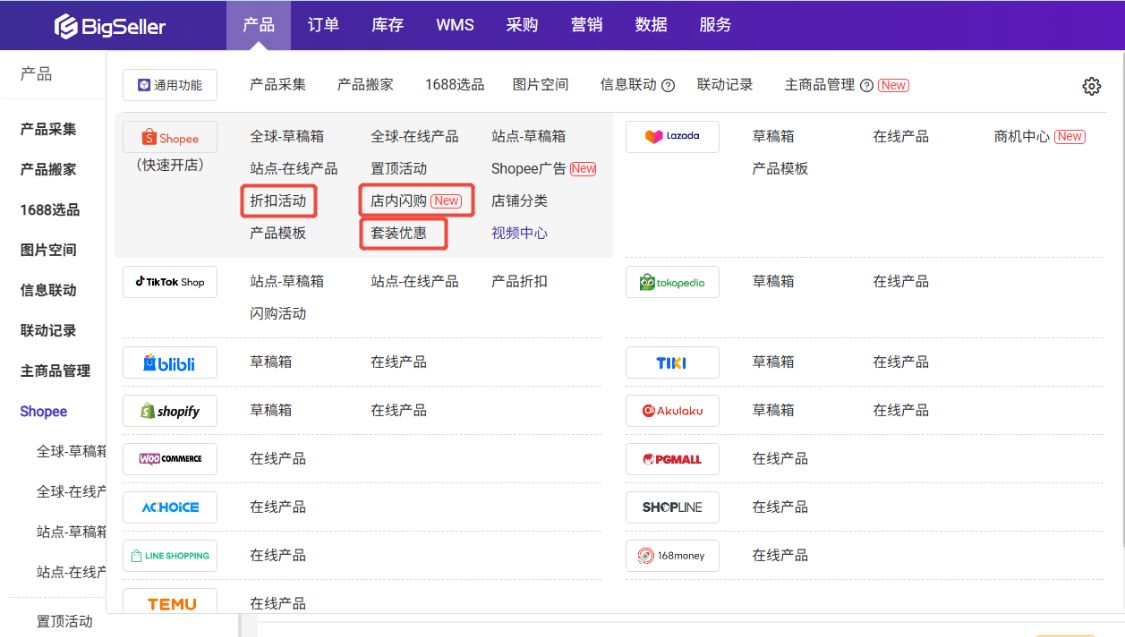Select the SHOPLINE platform button

(672, 507)
